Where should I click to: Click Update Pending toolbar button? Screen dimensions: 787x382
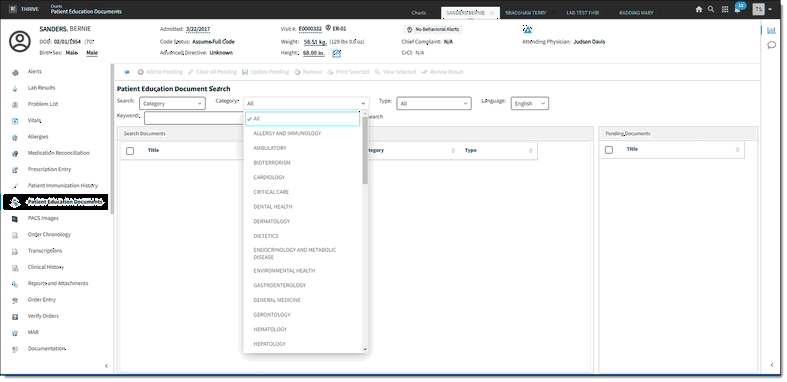click(x=266, y=72)
